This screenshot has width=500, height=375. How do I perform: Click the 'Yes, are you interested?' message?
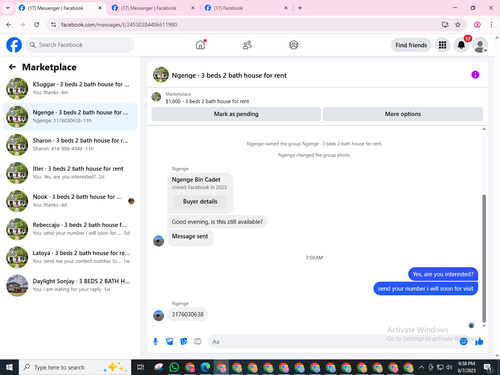click(443, 274)
